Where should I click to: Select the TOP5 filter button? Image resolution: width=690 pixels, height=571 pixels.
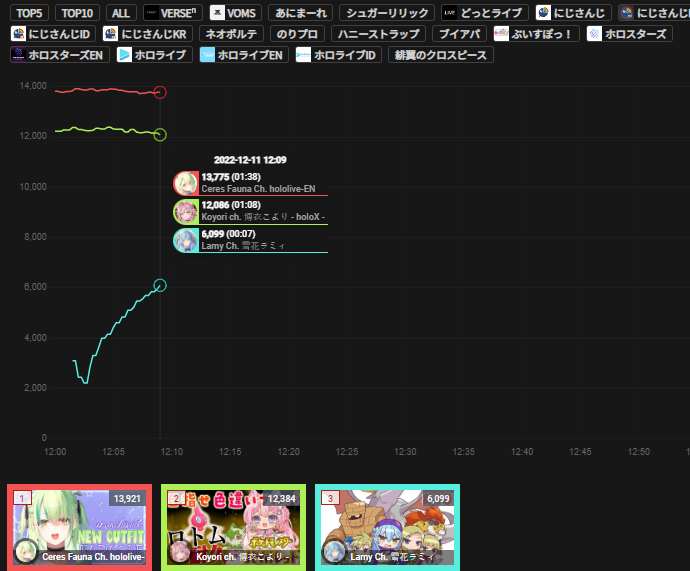pos(29,13)
